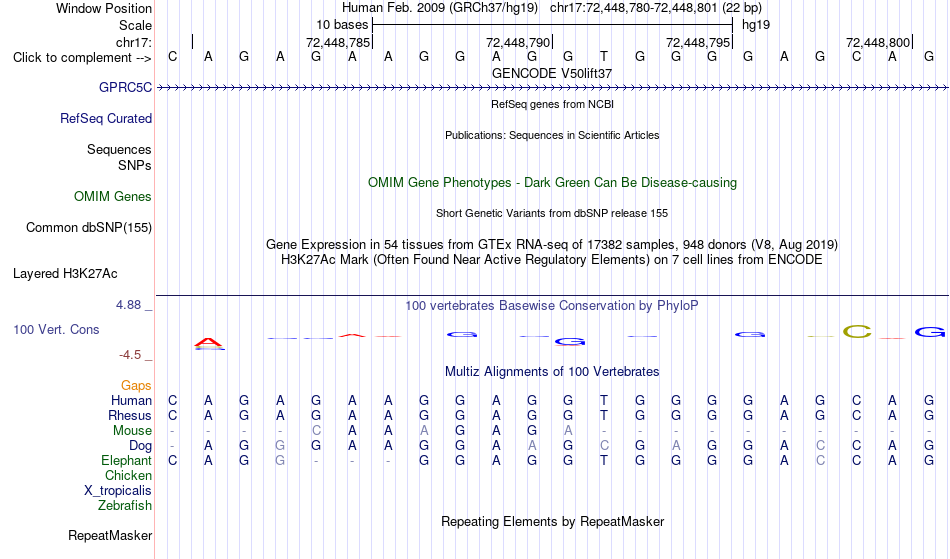The image size is (950, 559).
Task: Click the GTEx Gene Expression track title
Action: [552, 245]
